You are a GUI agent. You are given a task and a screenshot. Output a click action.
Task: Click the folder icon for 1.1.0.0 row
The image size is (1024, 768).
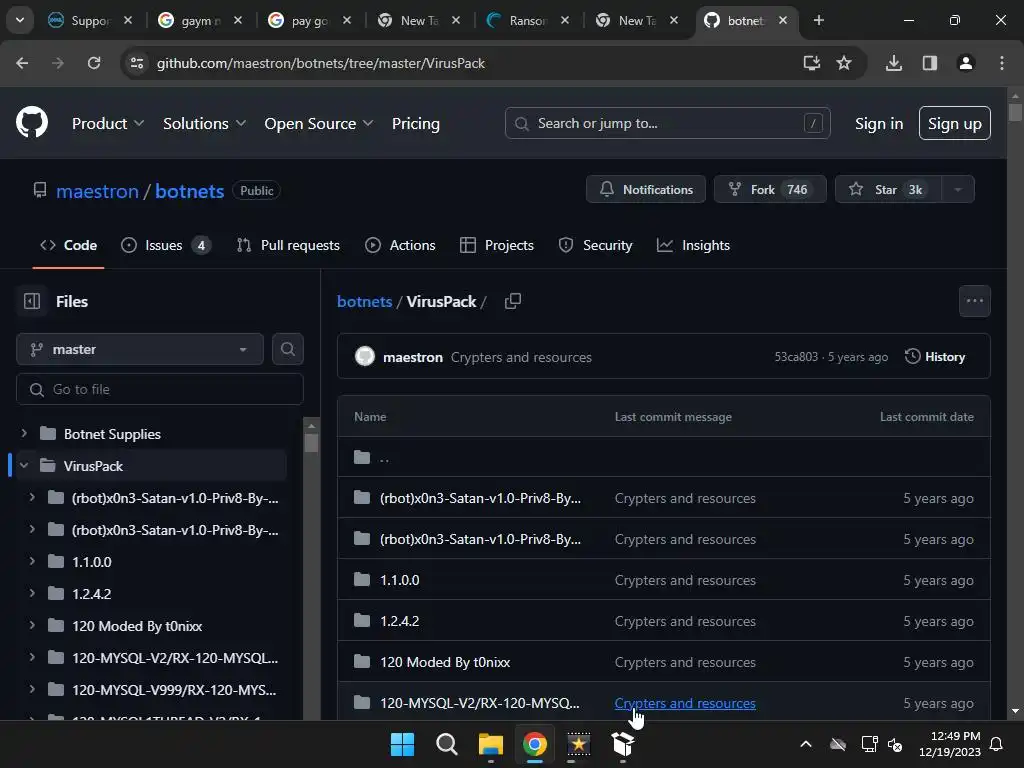click(362, 579)
